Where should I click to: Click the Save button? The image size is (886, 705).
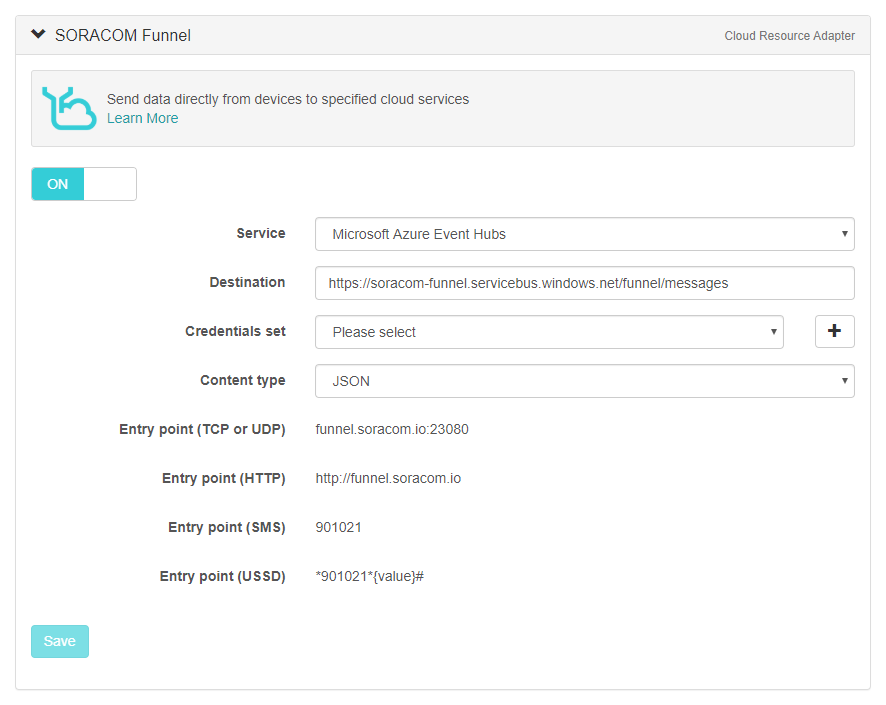59,642
